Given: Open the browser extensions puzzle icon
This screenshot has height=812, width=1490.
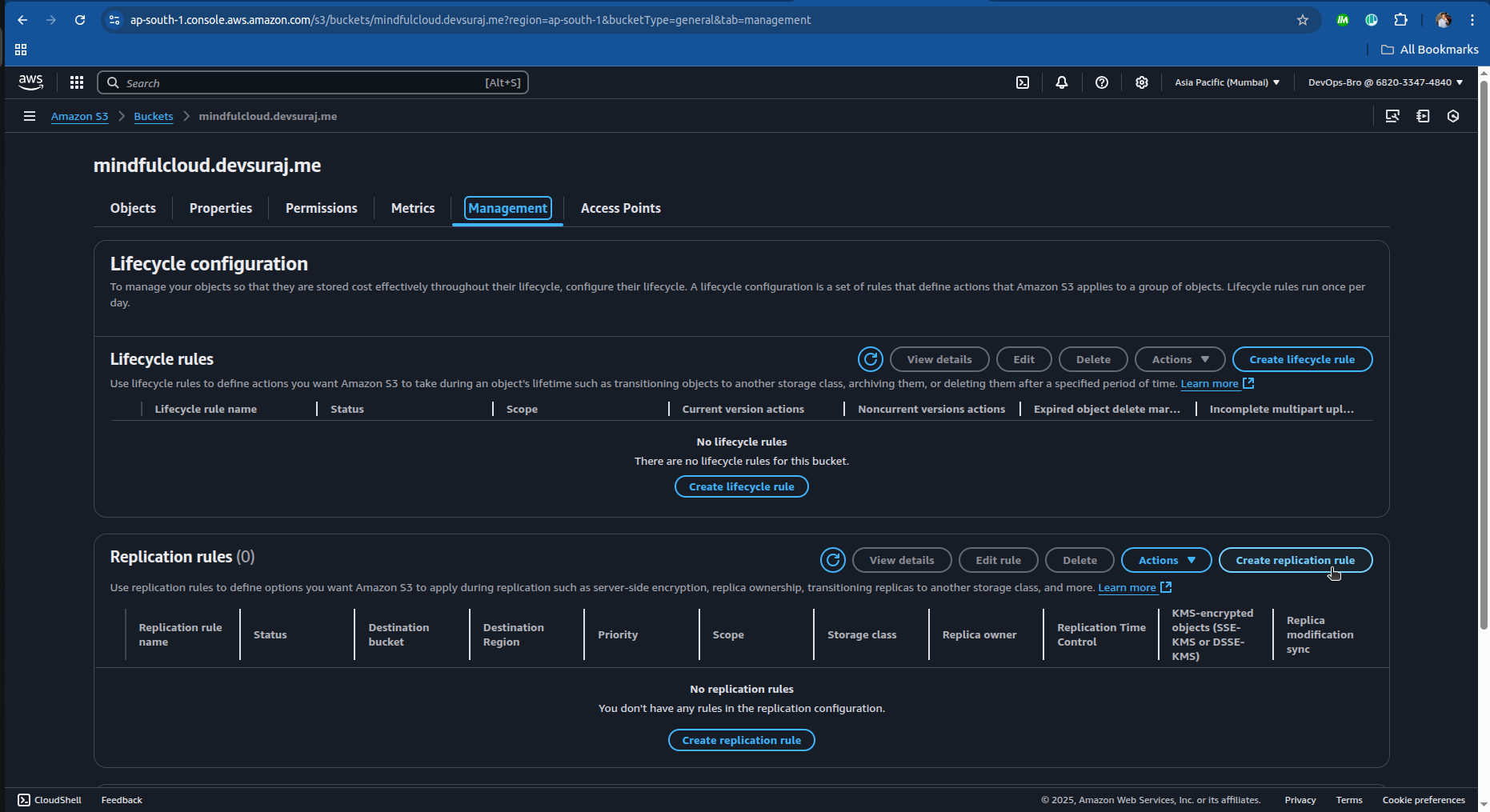Looking at the screenshot, I should click(x=1400, y=20).
